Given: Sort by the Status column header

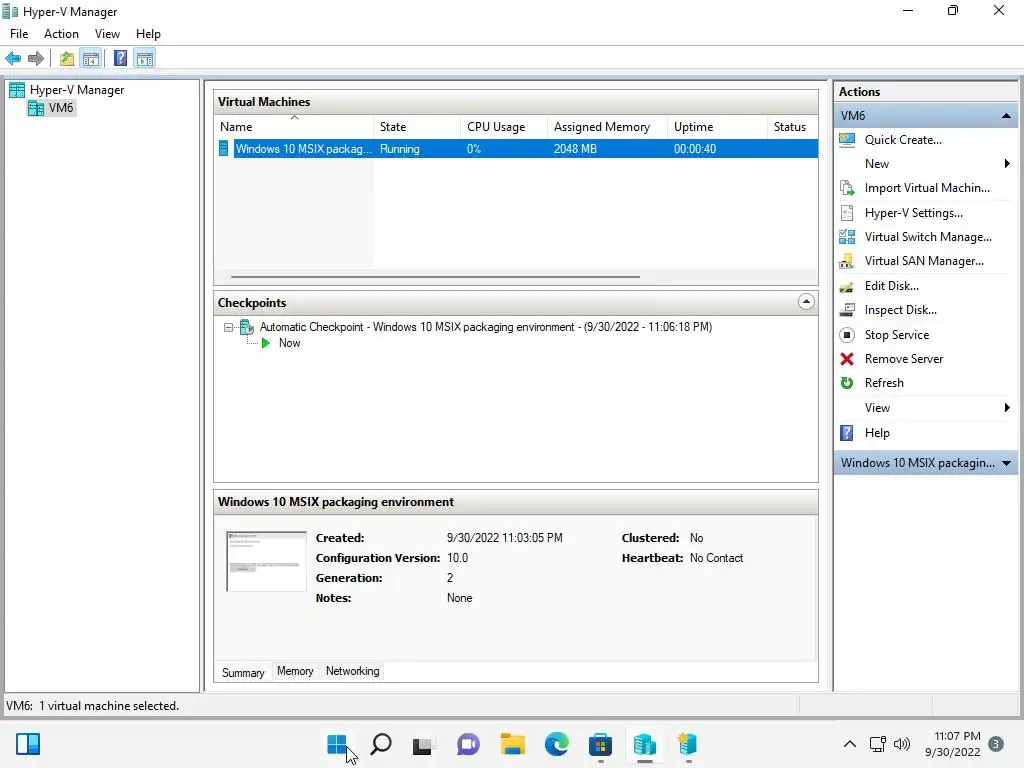Looking at the screenshot, I should pyautogui.click(x=792, y=127).
